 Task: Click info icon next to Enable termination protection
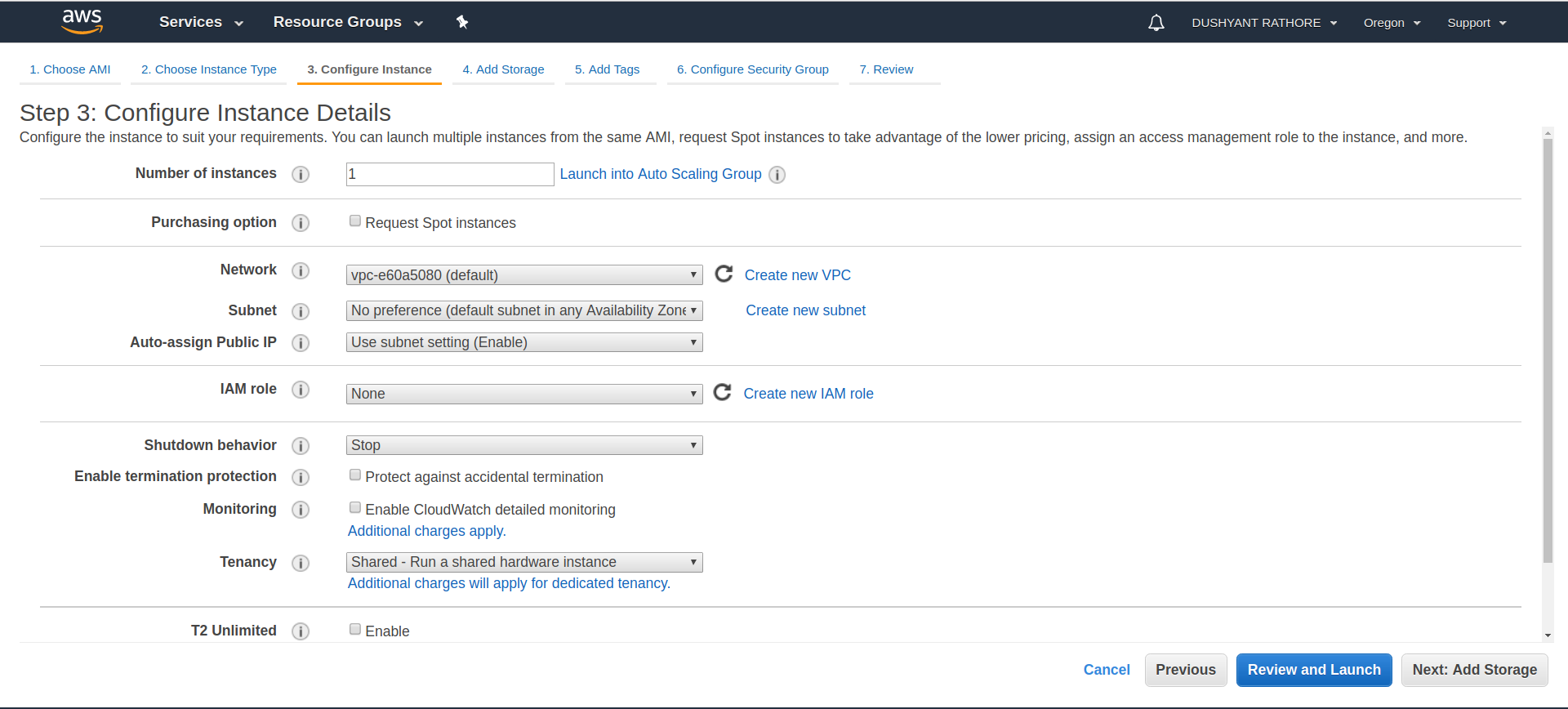[x=301, y=477]
